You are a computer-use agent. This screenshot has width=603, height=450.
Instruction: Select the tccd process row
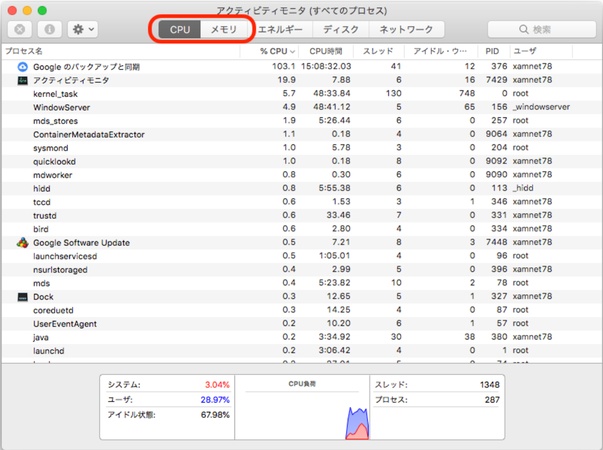coord(302,202)
